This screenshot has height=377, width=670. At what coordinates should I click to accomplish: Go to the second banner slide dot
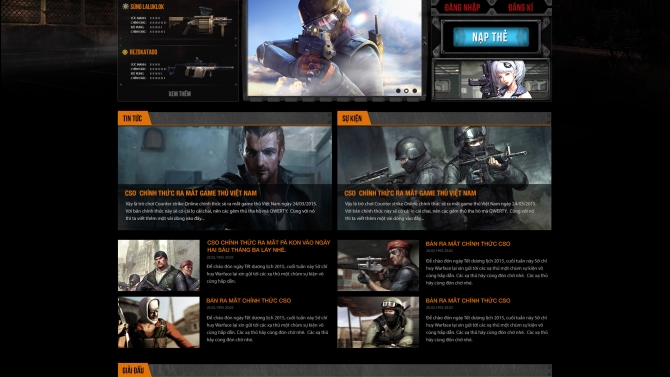pos(406,91)
